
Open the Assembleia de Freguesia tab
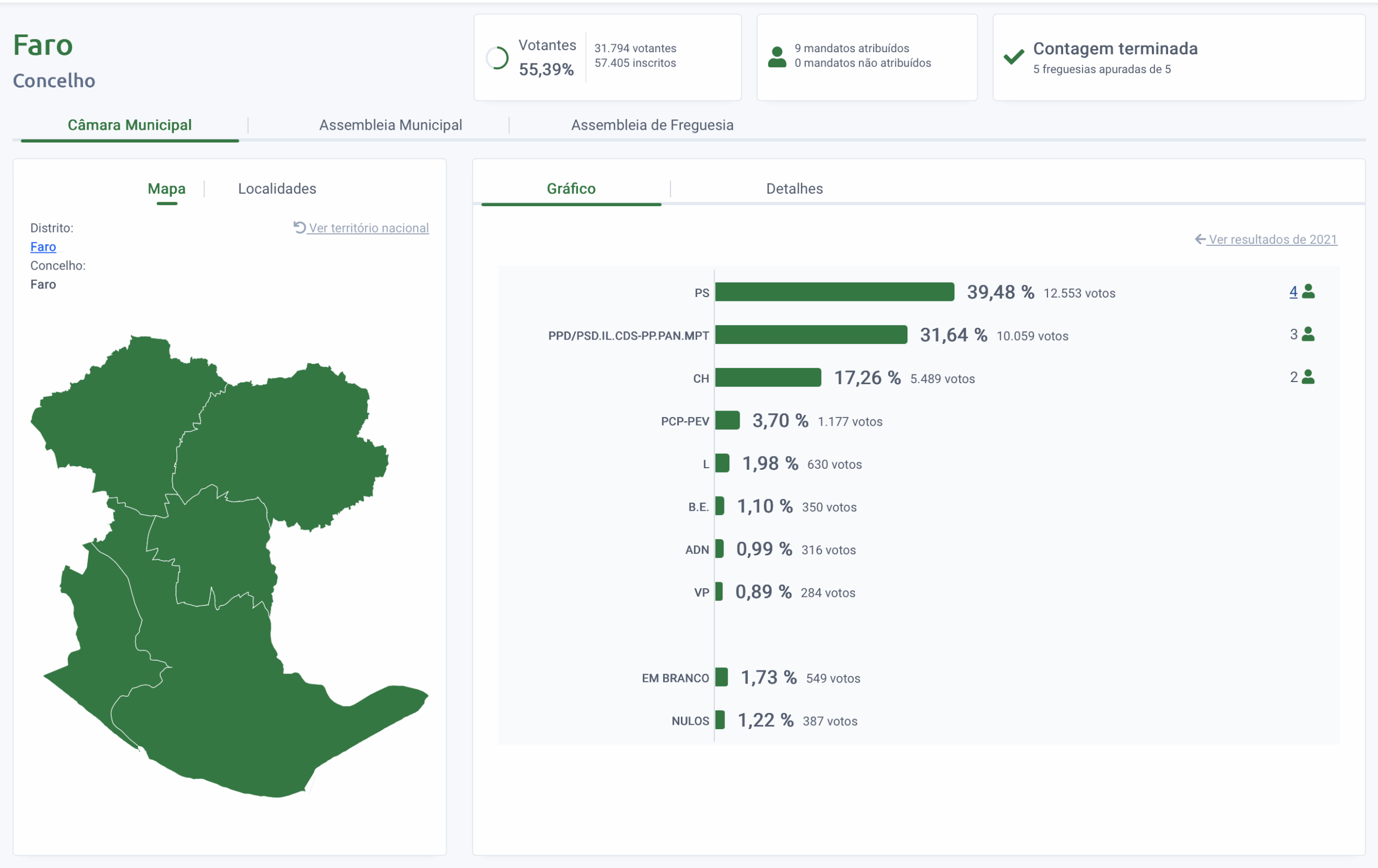[652, 125]
